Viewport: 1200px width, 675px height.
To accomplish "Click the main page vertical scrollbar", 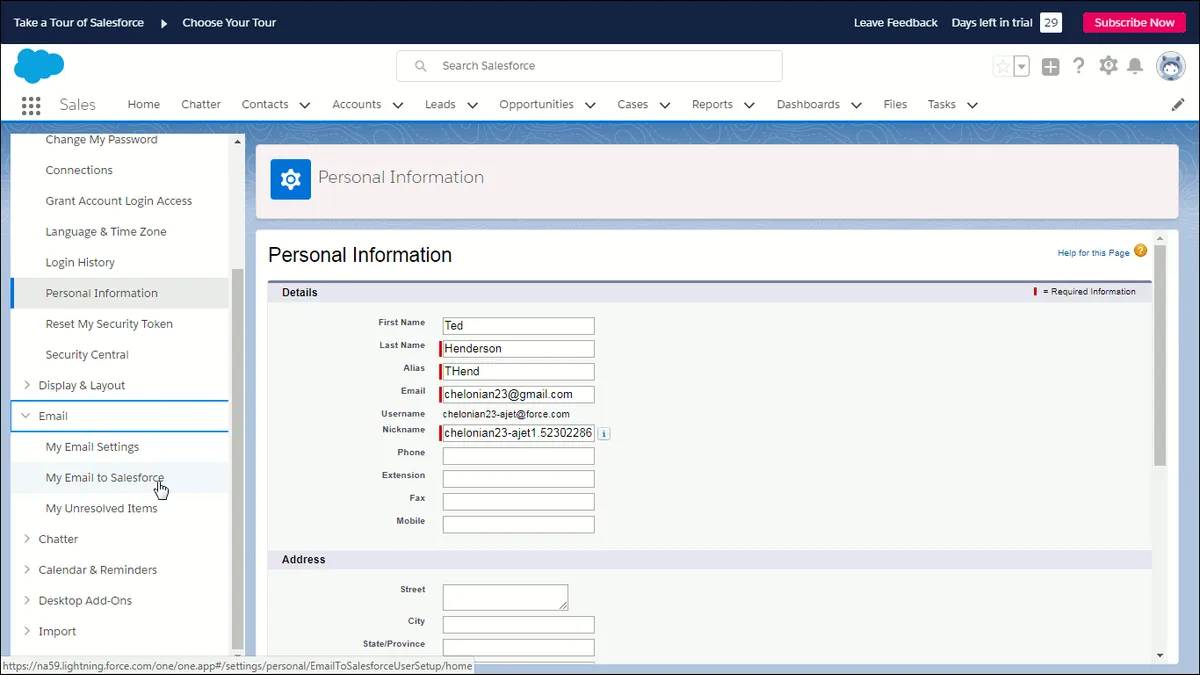I will [x=1160, y=355].
